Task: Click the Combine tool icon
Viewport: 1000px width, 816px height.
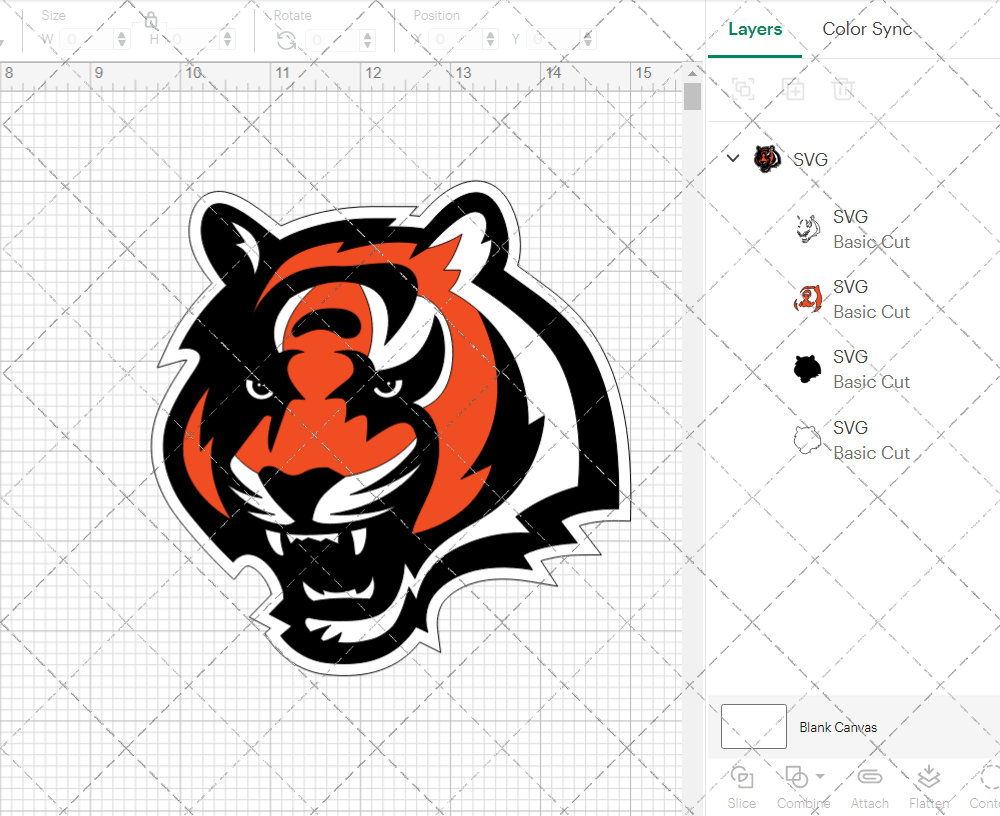Action: [797, 778]
